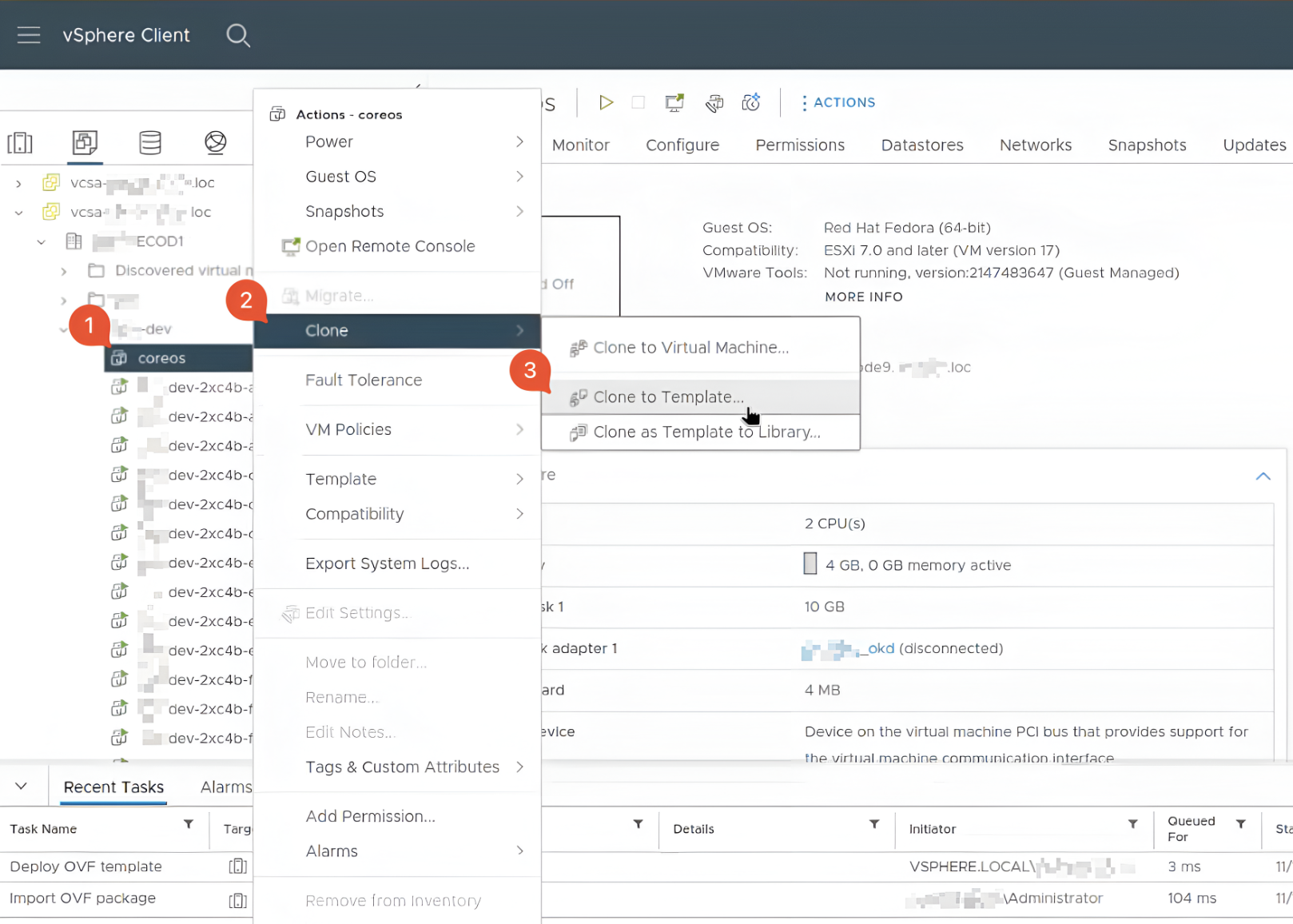Open the Monitor tab
The width and height of the screenshot is (1293, 924).
point(581,145)
